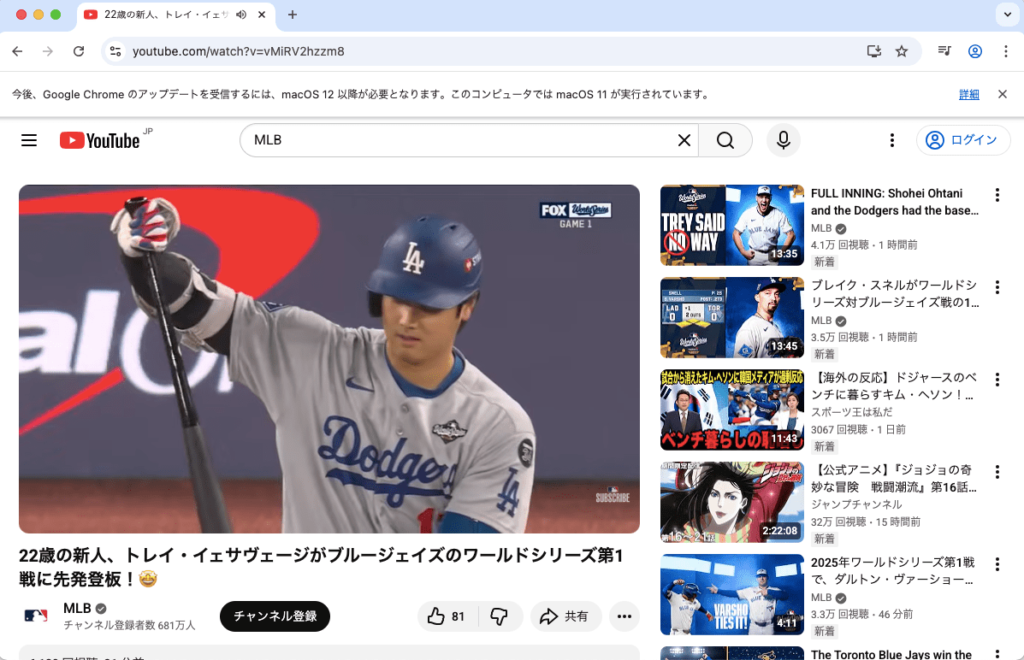The height and width of the screenshot is (660, 1024).
Task: Open options menu for ジョジョ video
Action: (x=997, y=471)
